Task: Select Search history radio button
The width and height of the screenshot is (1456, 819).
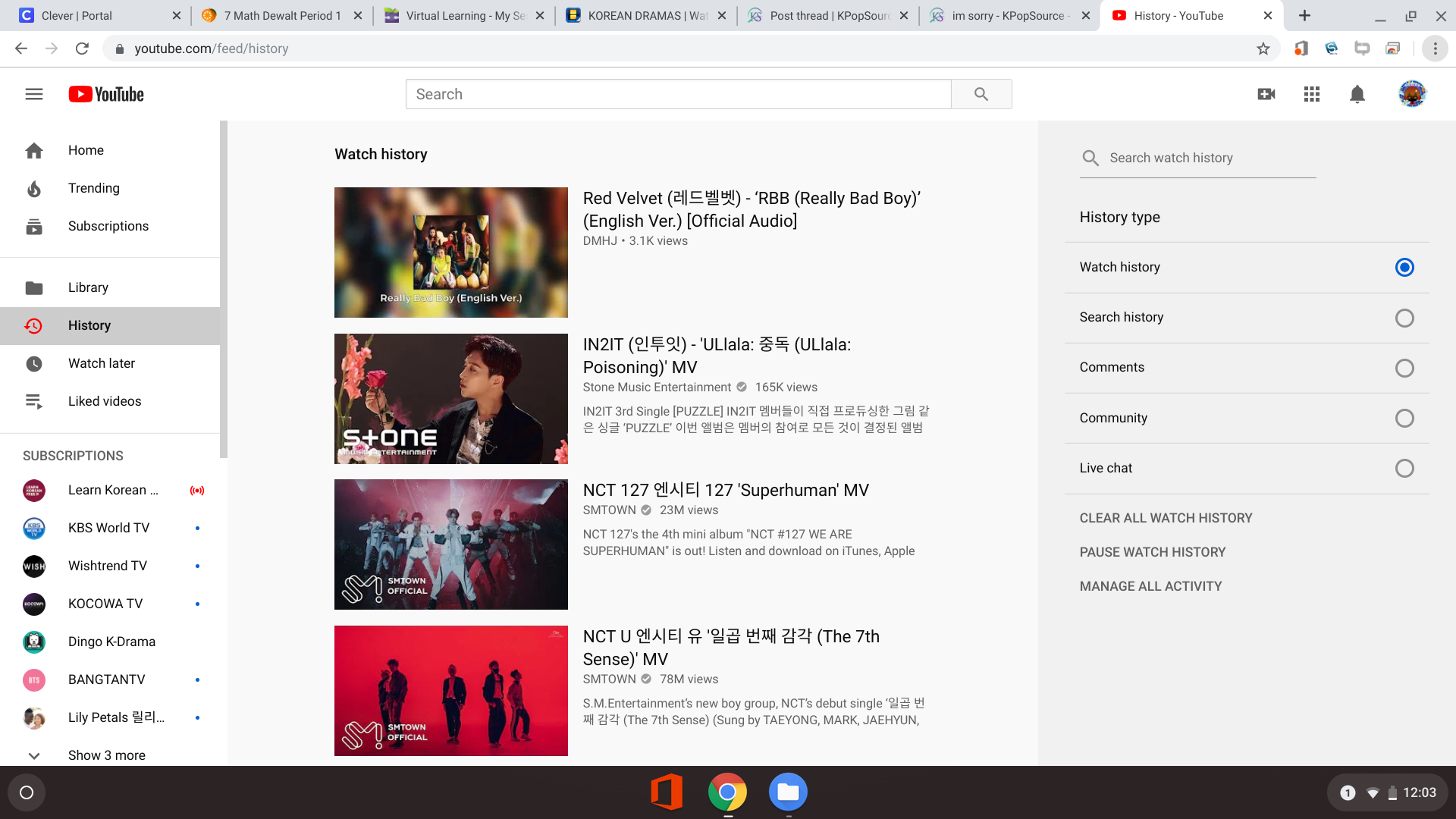Action: pos(1404,318)
